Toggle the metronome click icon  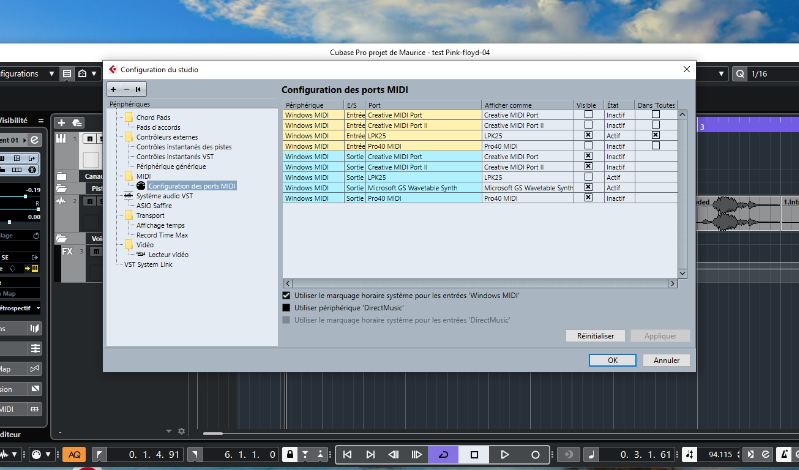783,454
